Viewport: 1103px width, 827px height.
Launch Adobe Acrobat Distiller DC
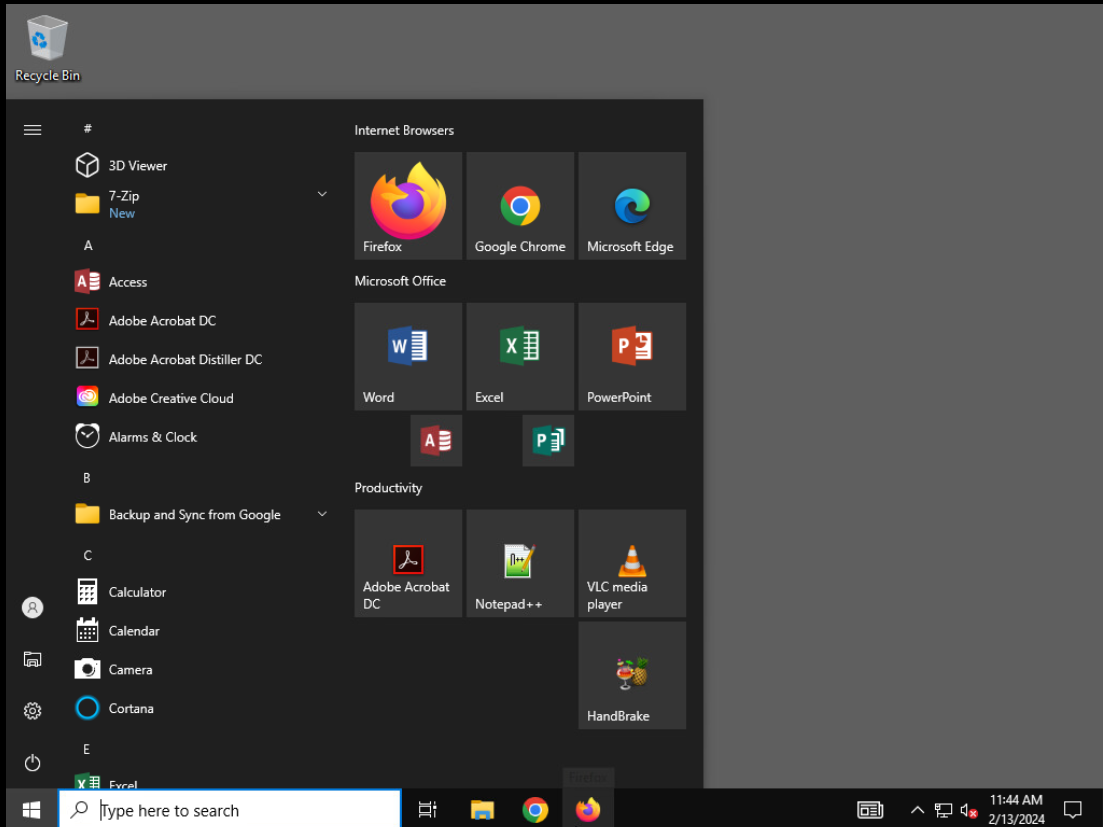point(200,359)
